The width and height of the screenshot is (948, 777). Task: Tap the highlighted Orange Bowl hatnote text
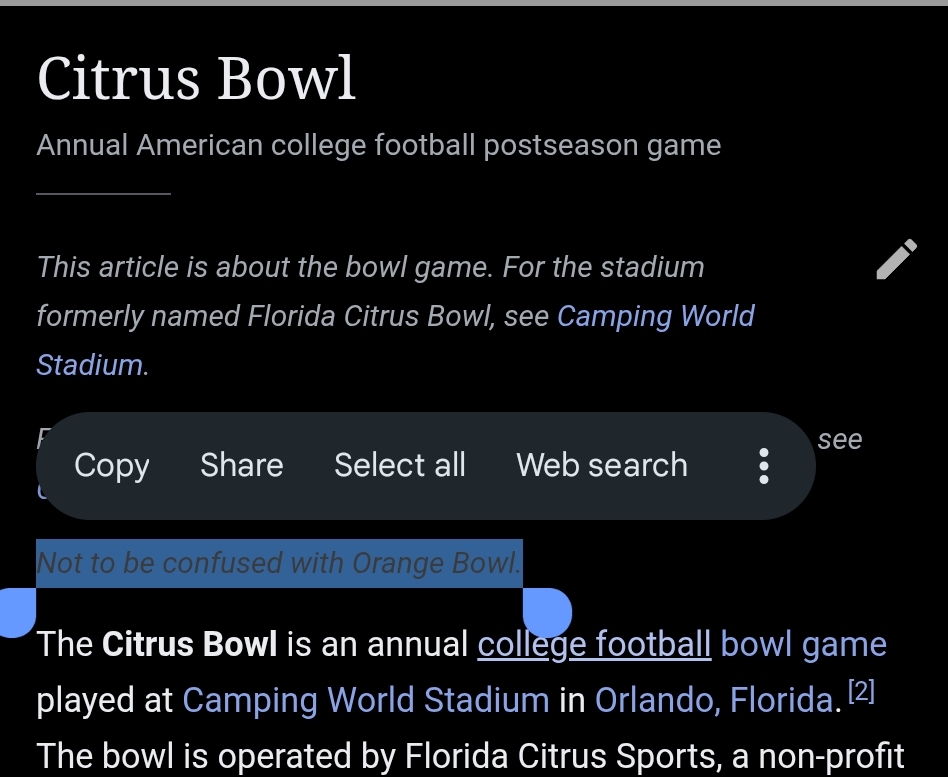pyautogui.click(x=279, y=564)
